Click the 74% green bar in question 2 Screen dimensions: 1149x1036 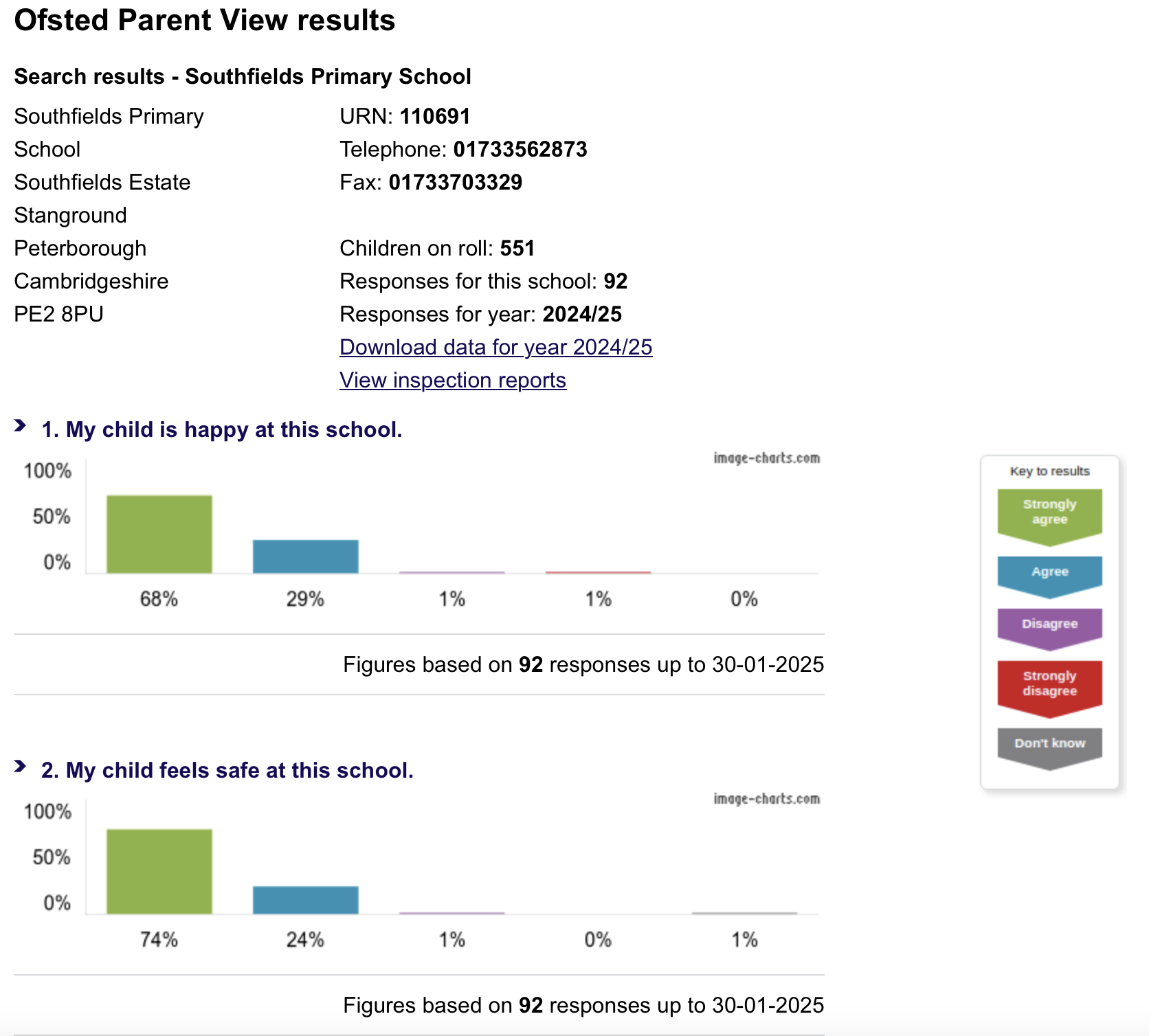point(159,872)
